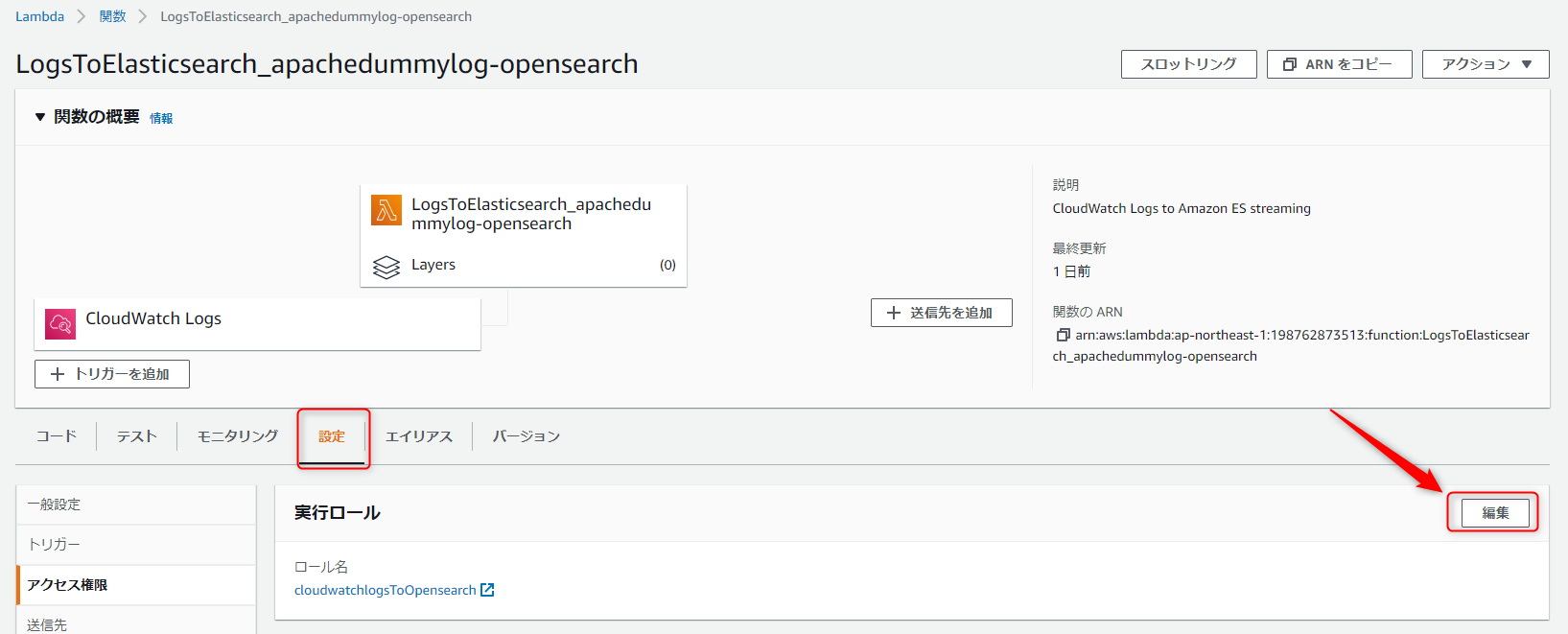Click the Layers stack icon
This screenshot has height=634, width=1568.
click(x=386, y=267)
